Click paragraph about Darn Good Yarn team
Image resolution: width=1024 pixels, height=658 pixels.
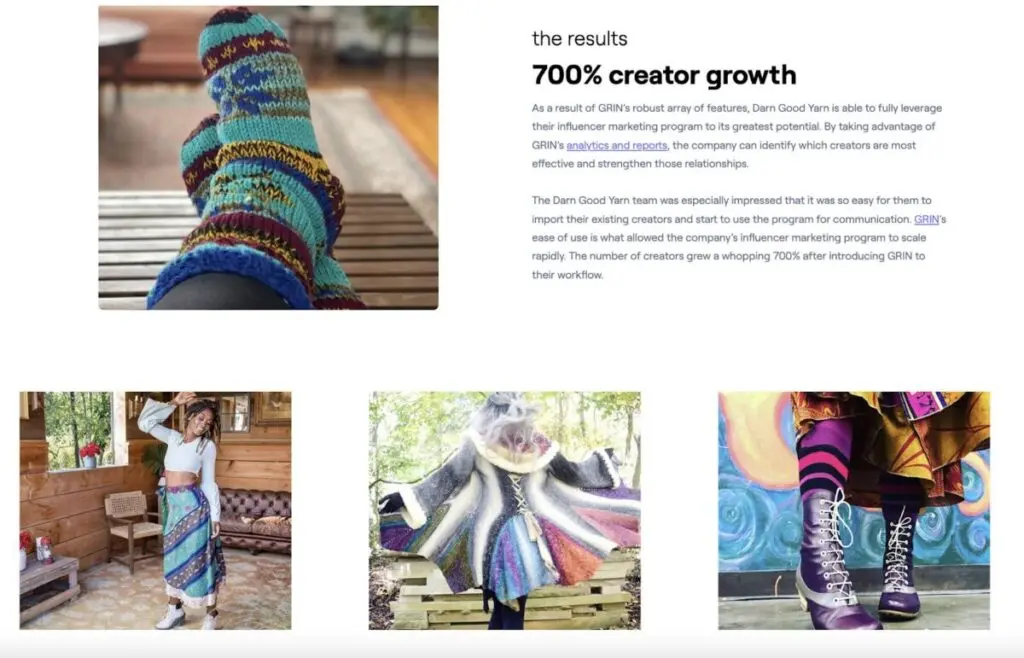[x=739, y=238]
